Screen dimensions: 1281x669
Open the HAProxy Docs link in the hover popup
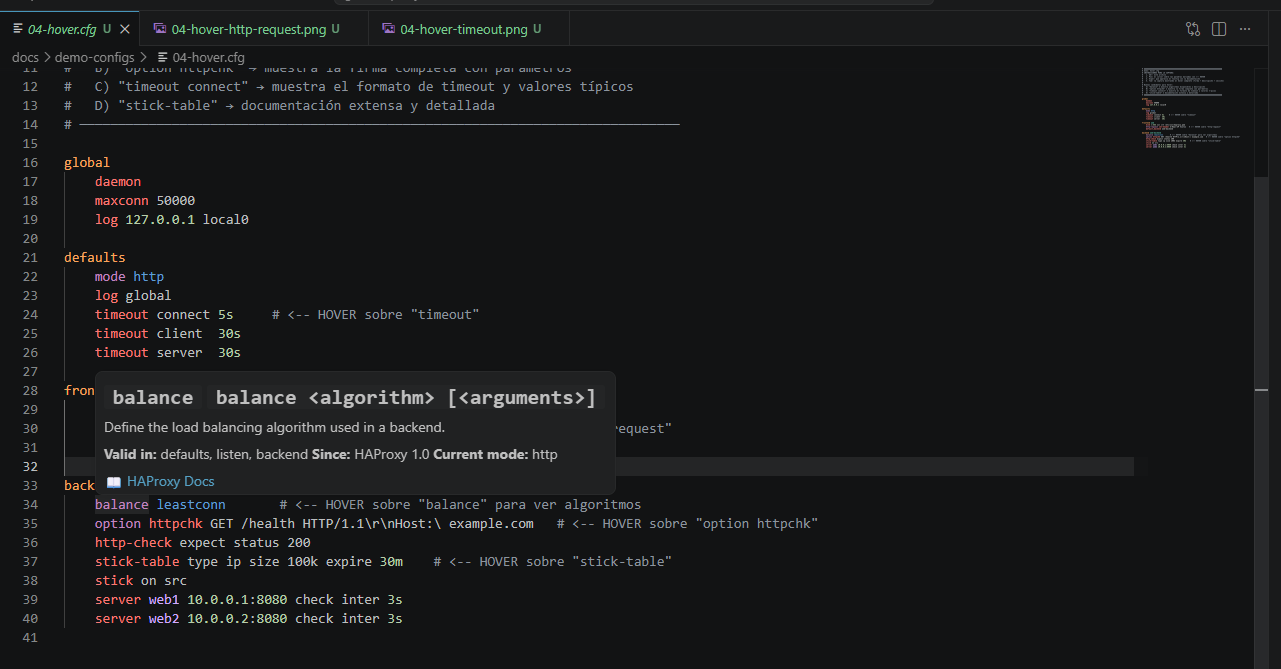[x=171, y=481]
